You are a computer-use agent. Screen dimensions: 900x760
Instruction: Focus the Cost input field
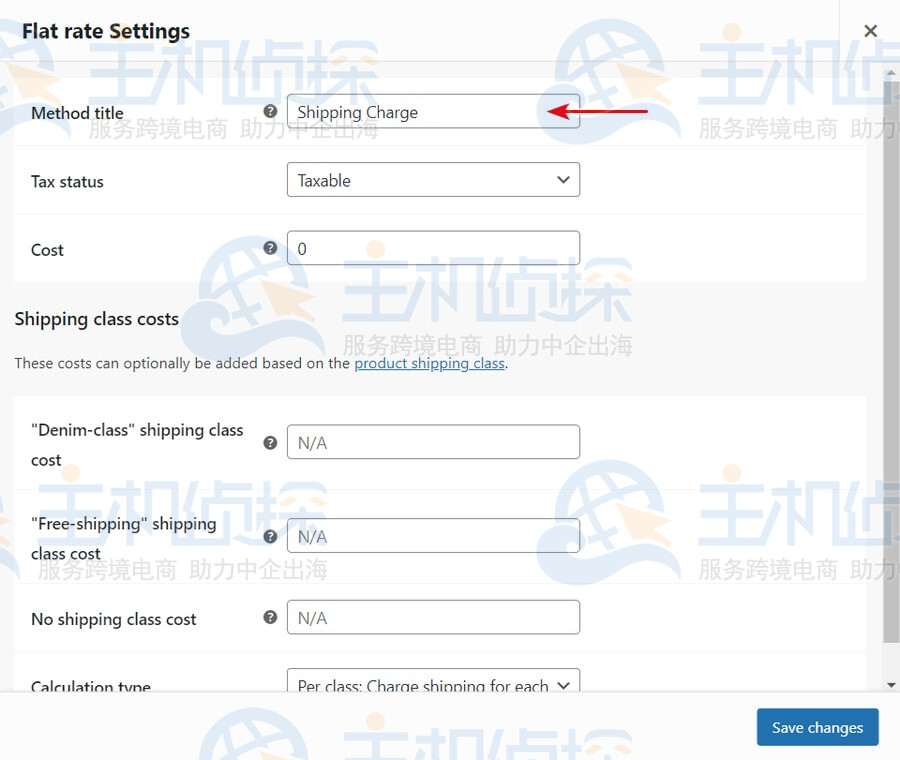click(x=433, y=248)
